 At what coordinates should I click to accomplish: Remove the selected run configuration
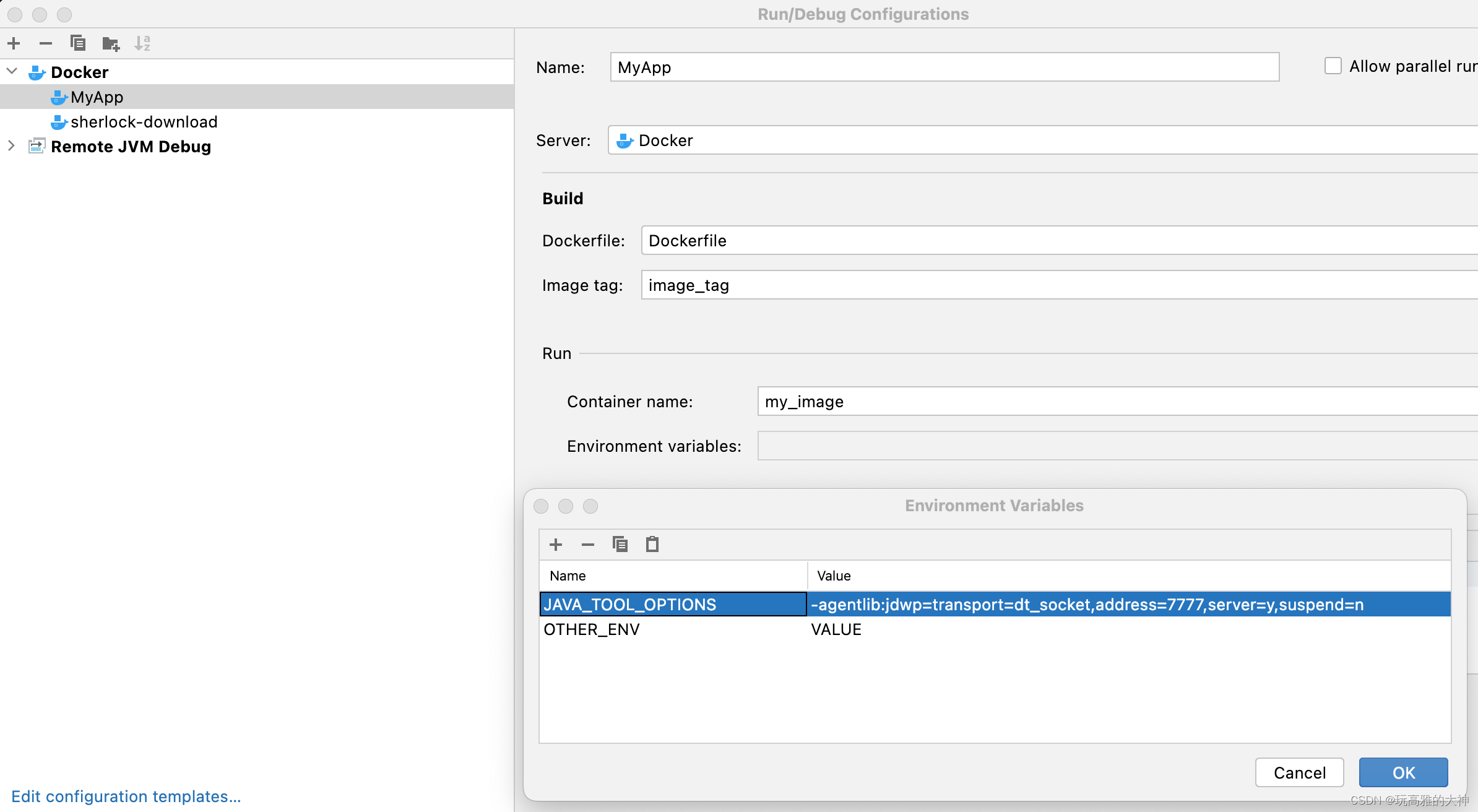[46, 43]
